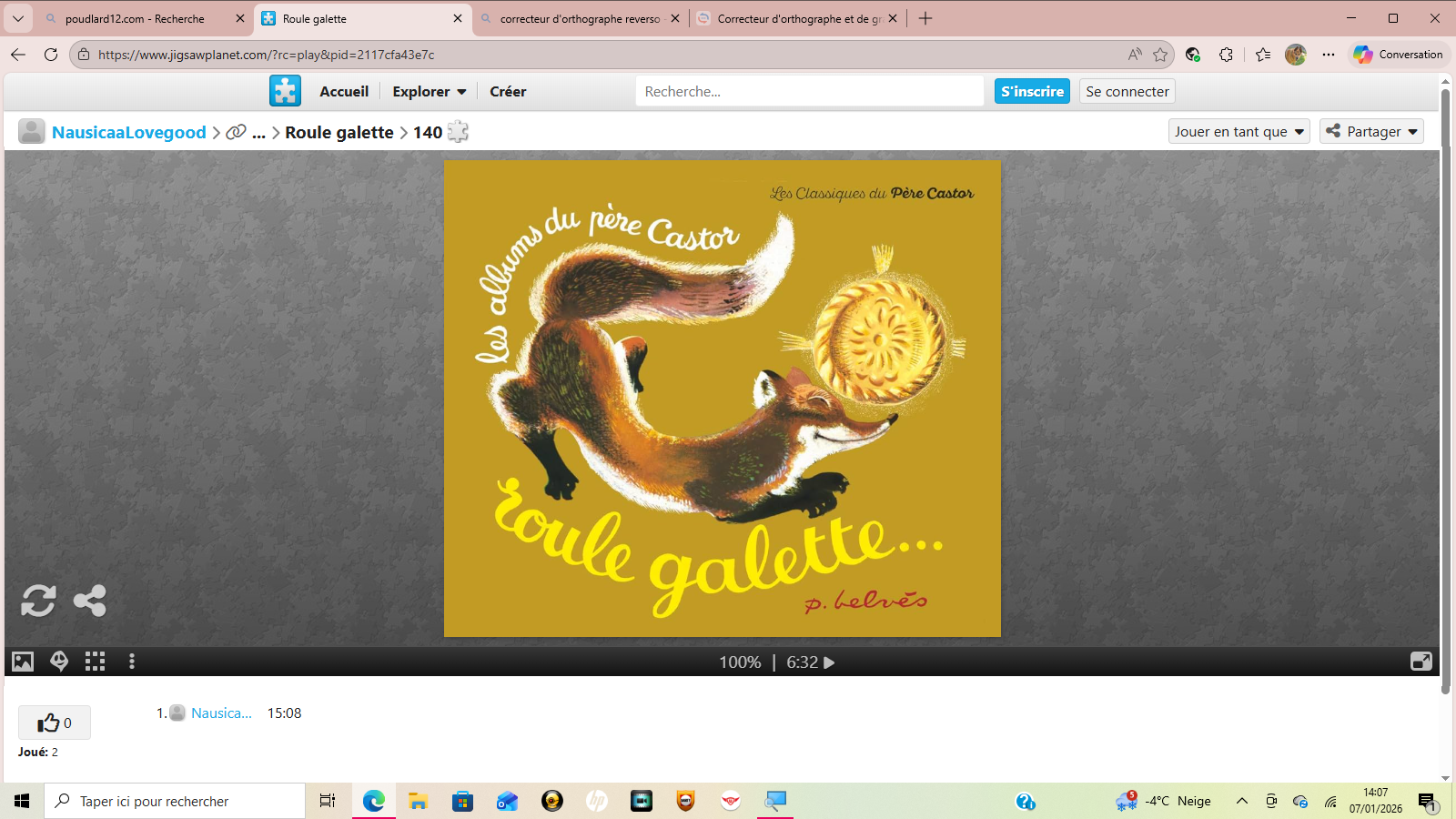This screenshot has height=819, width=1456.
Task: Open the NausicaaLovegood profile link
Action: [129, 132]
